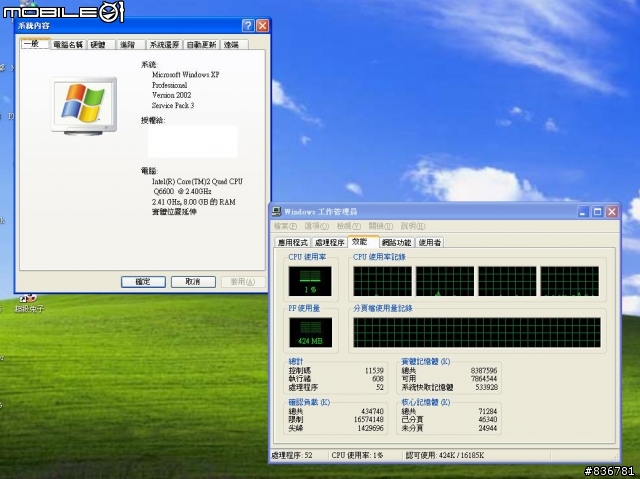The height and width of the screenshot is (479, 640).
Task: Click the 已分頁 value 46340
Action: tap(488, 419)
